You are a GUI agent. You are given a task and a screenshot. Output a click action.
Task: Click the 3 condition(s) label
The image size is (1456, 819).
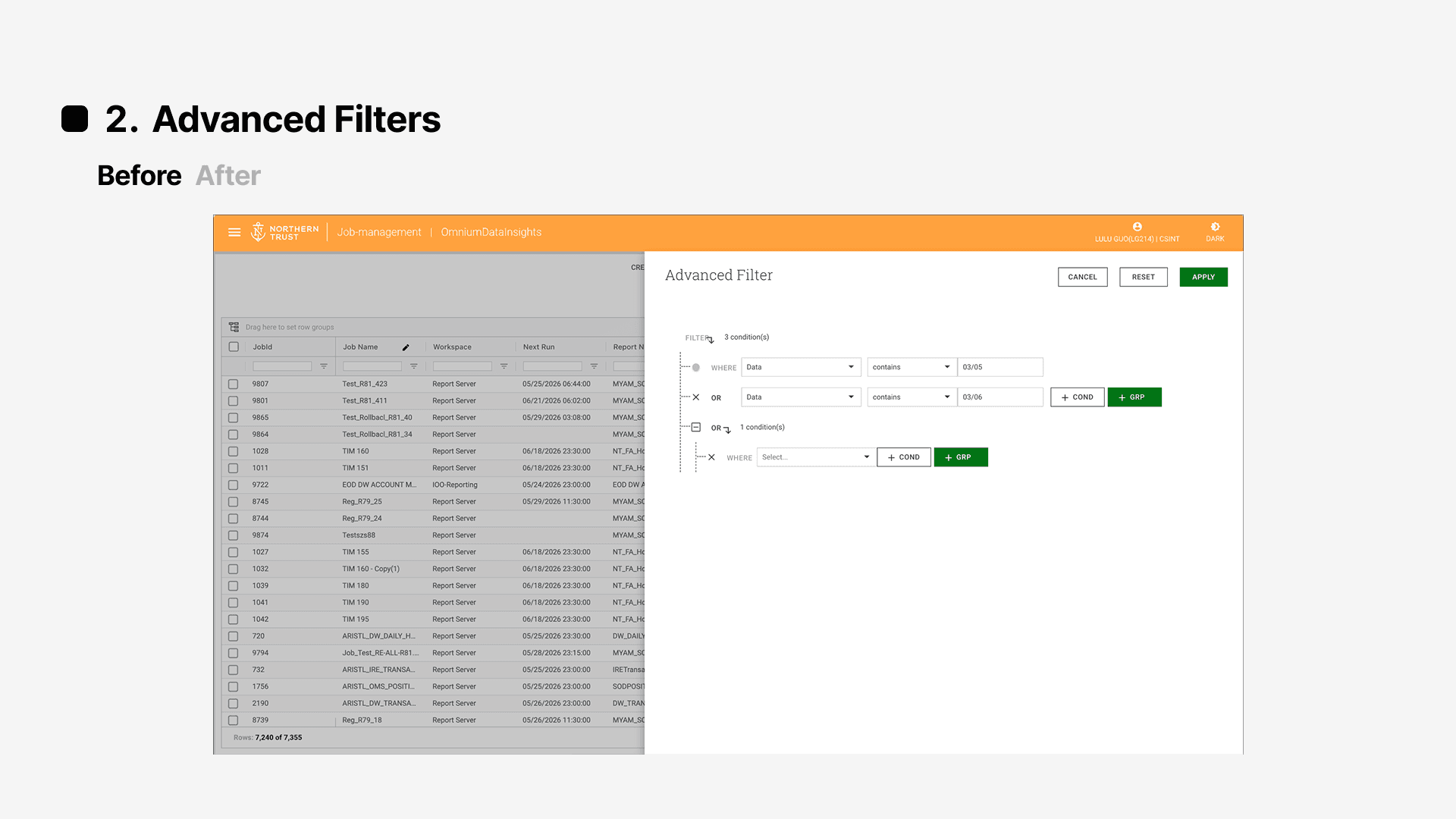coord(746,337)
